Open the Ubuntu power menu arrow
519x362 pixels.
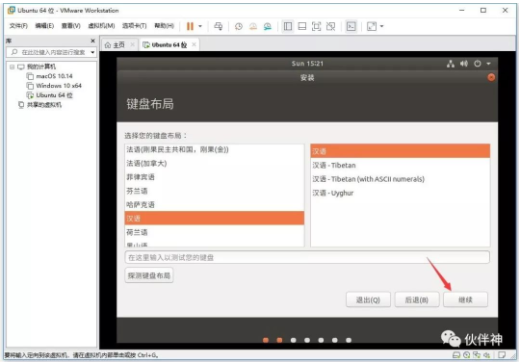488,64
